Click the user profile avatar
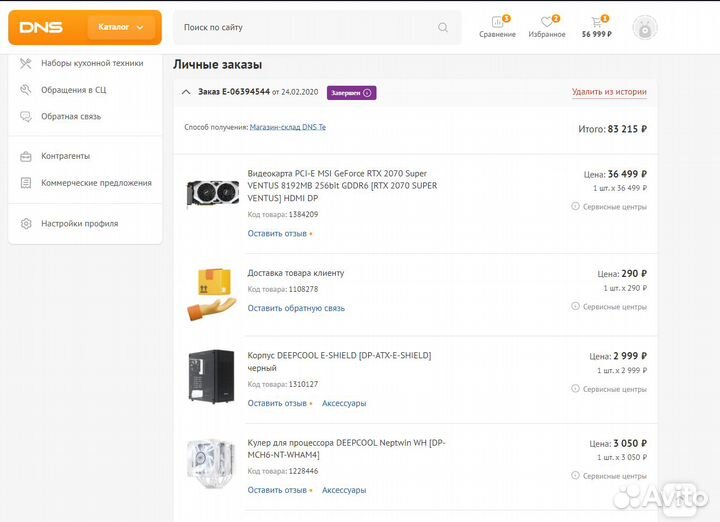Viewport: 720px width, 522px height. pos(645,28)
